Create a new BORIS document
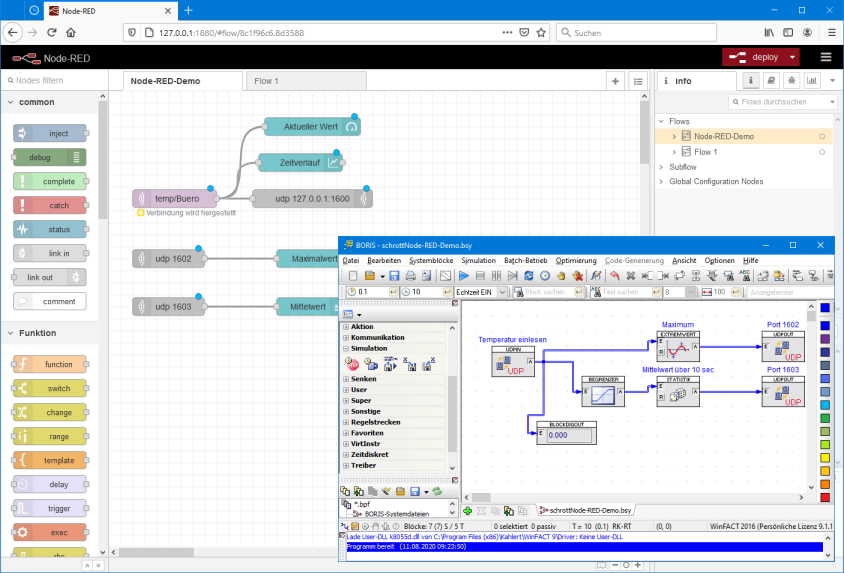The image size is (844, 573). [x=353, y=276]
